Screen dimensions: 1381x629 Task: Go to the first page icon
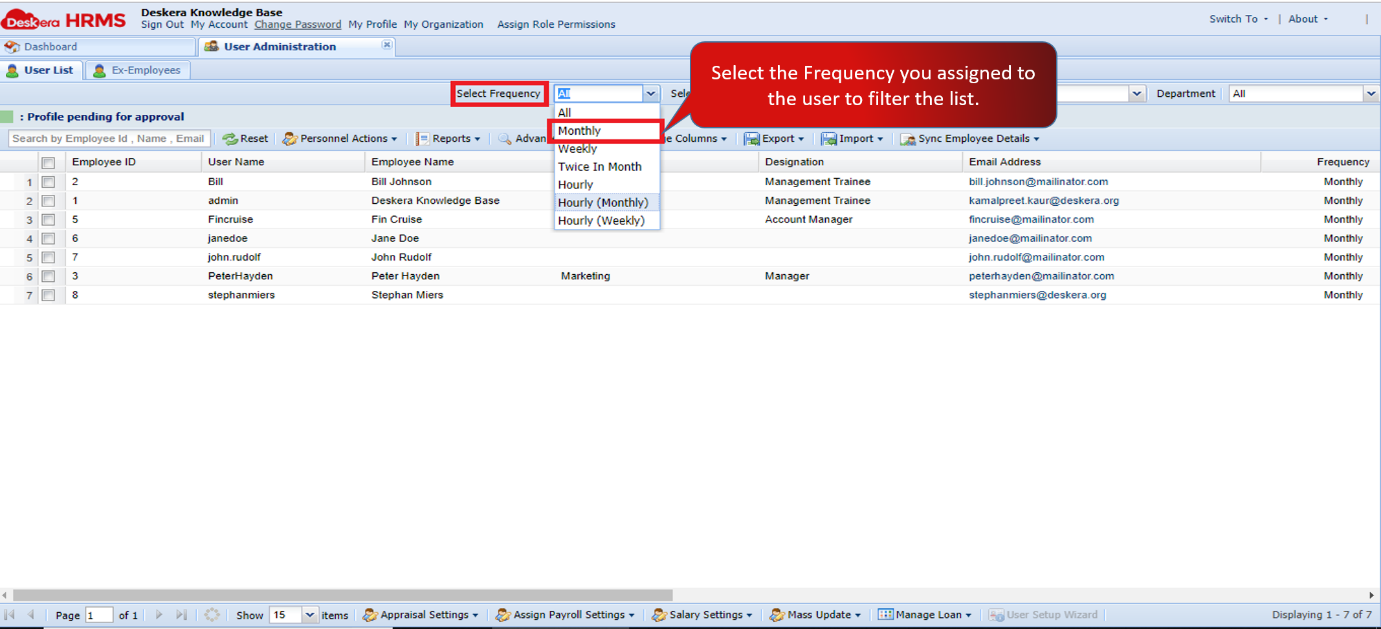(11, 615)
